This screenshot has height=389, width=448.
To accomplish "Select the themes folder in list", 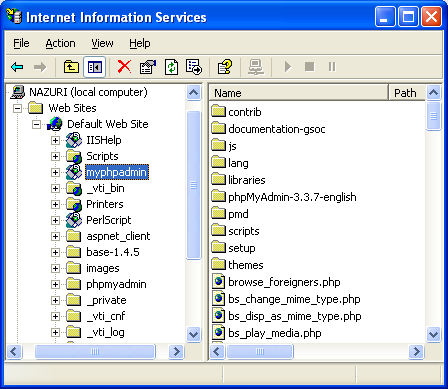I will 237,265.
